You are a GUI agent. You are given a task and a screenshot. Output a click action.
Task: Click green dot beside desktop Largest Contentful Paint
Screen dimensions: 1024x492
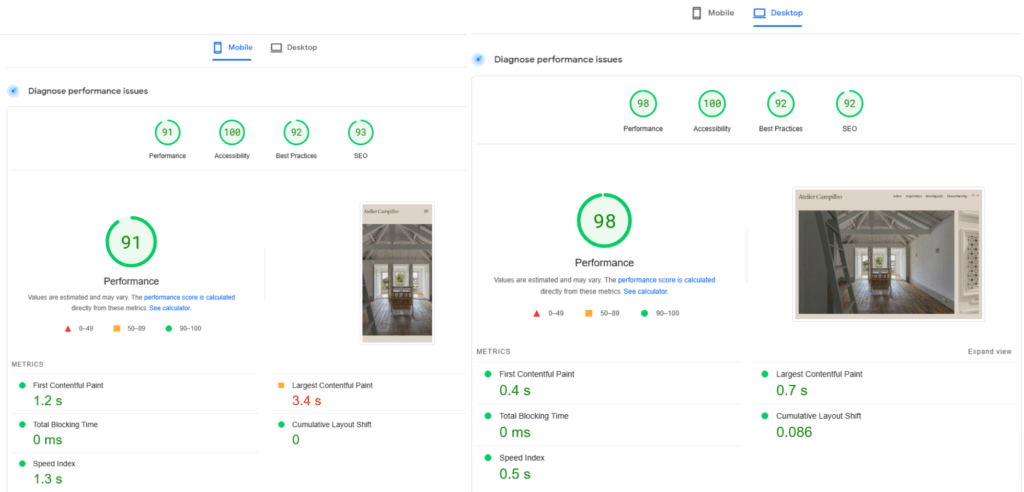click(x=765, y=374)
